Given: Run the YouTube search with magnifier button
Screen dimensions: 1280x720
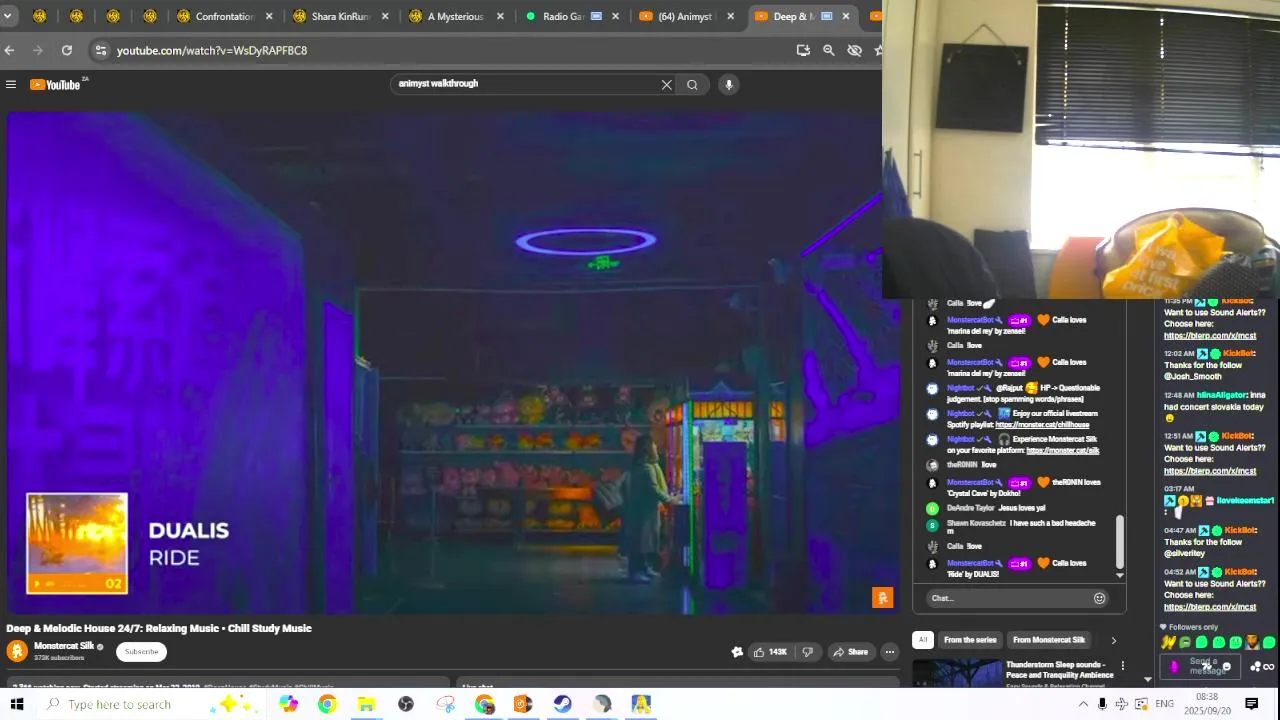Looking at the screenshot, I should 692,85.
